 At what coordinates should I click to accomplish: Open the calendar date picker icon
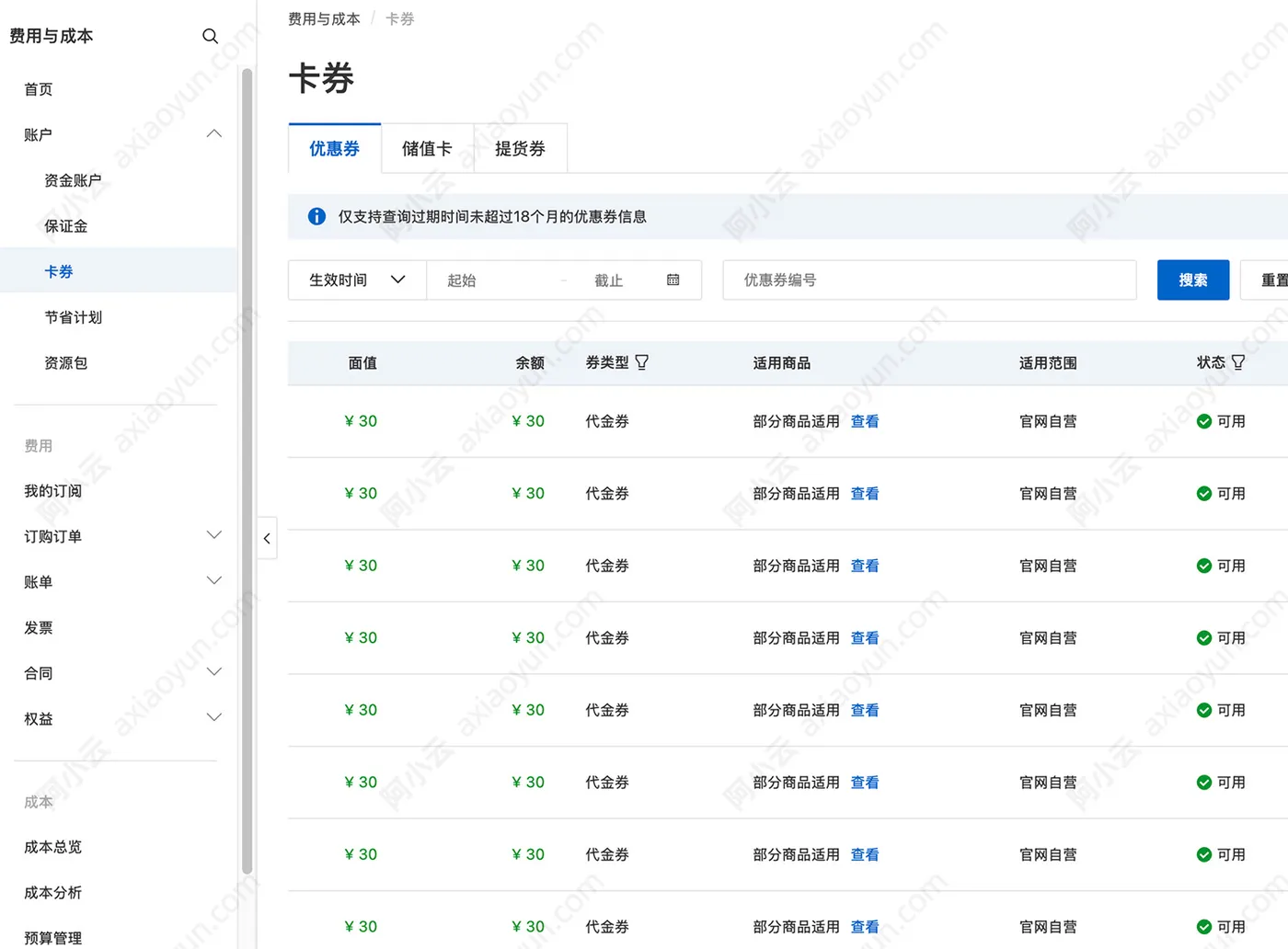[x=673, y=280]
